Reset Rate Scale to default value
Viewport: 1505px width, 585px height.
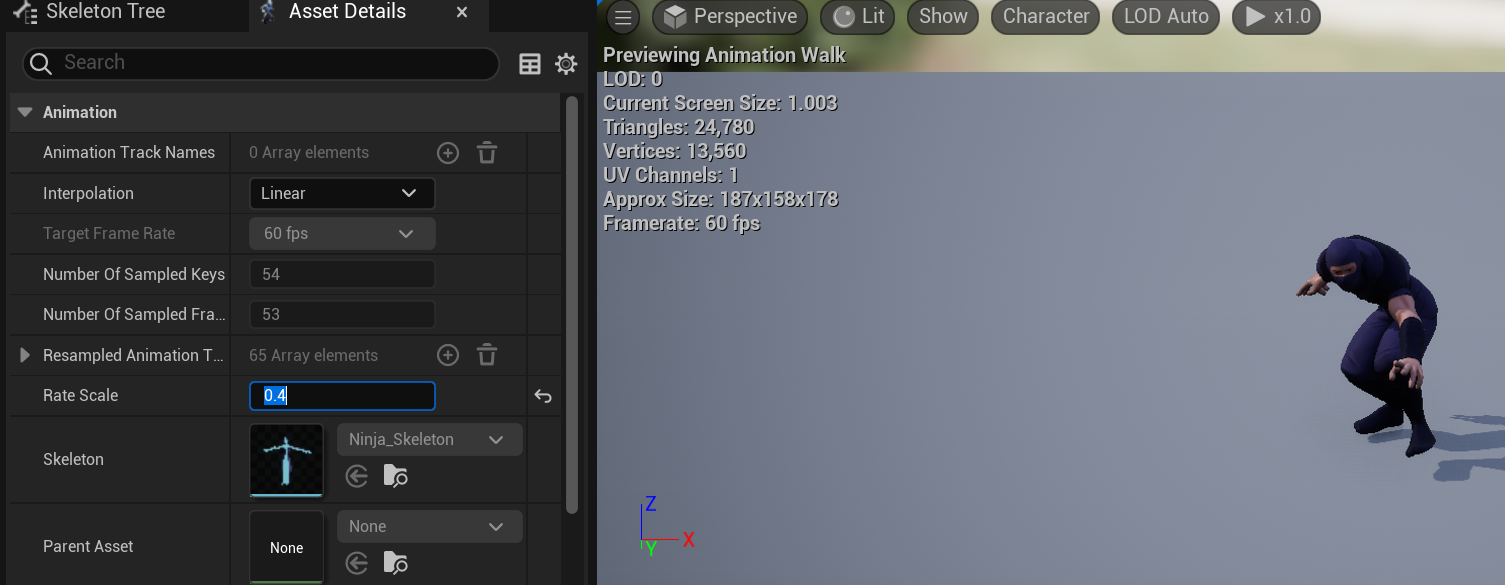543,396
